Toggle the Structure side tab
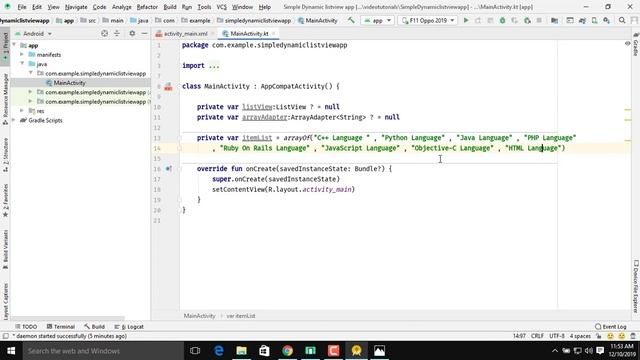The height and width of the screenshot is (360, 640). [5, 155]
